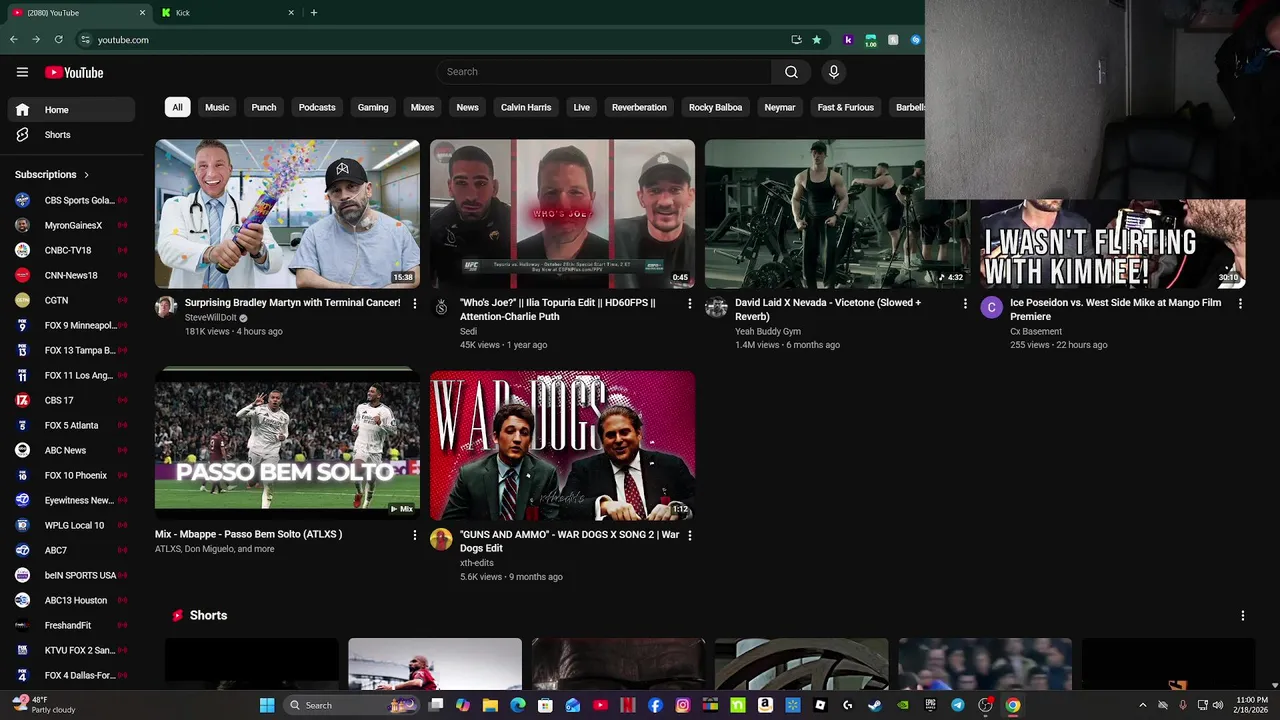
Task: Open Yeah Buddy Gym channel link
Action: pos(768,331)
